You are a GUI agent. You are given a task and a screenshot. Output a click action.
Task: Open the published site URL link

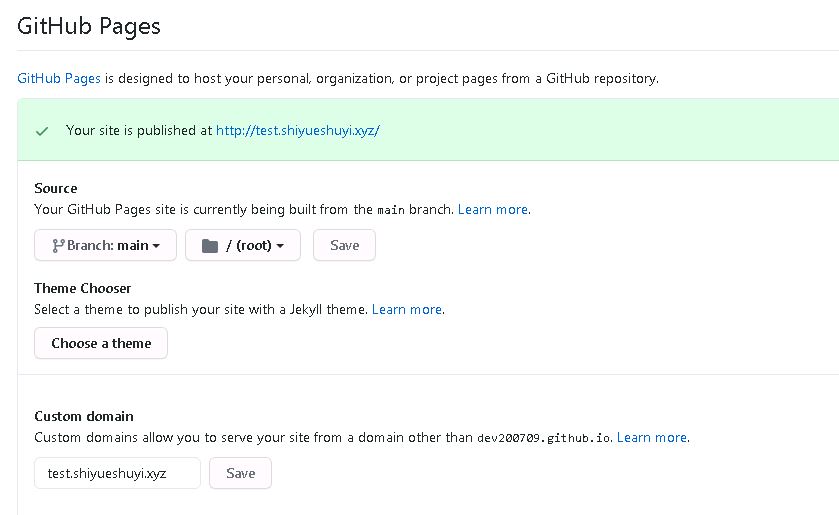[x=298, y=131]
